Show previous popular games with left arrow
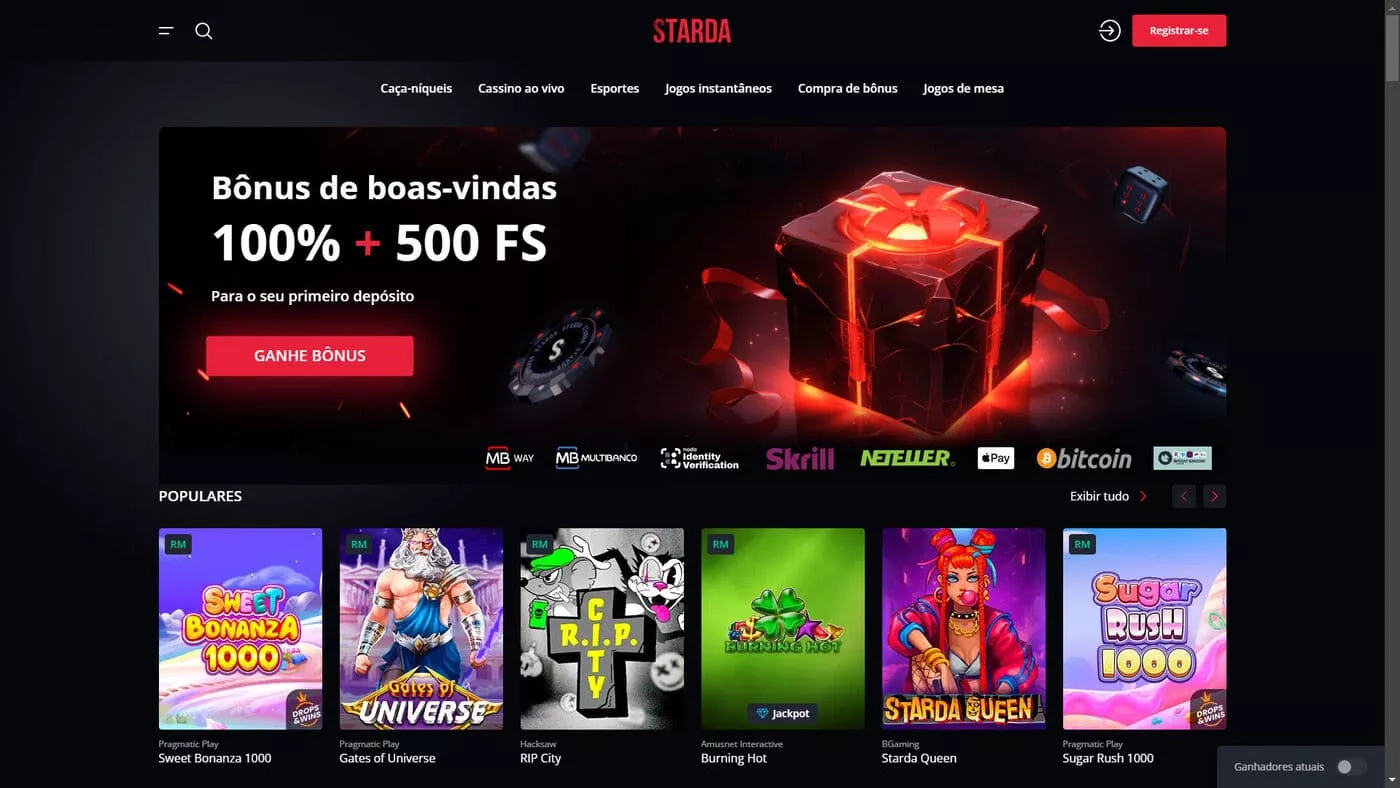Image resolution: width=1400 pixels, height=788 pixels. 1184,496
